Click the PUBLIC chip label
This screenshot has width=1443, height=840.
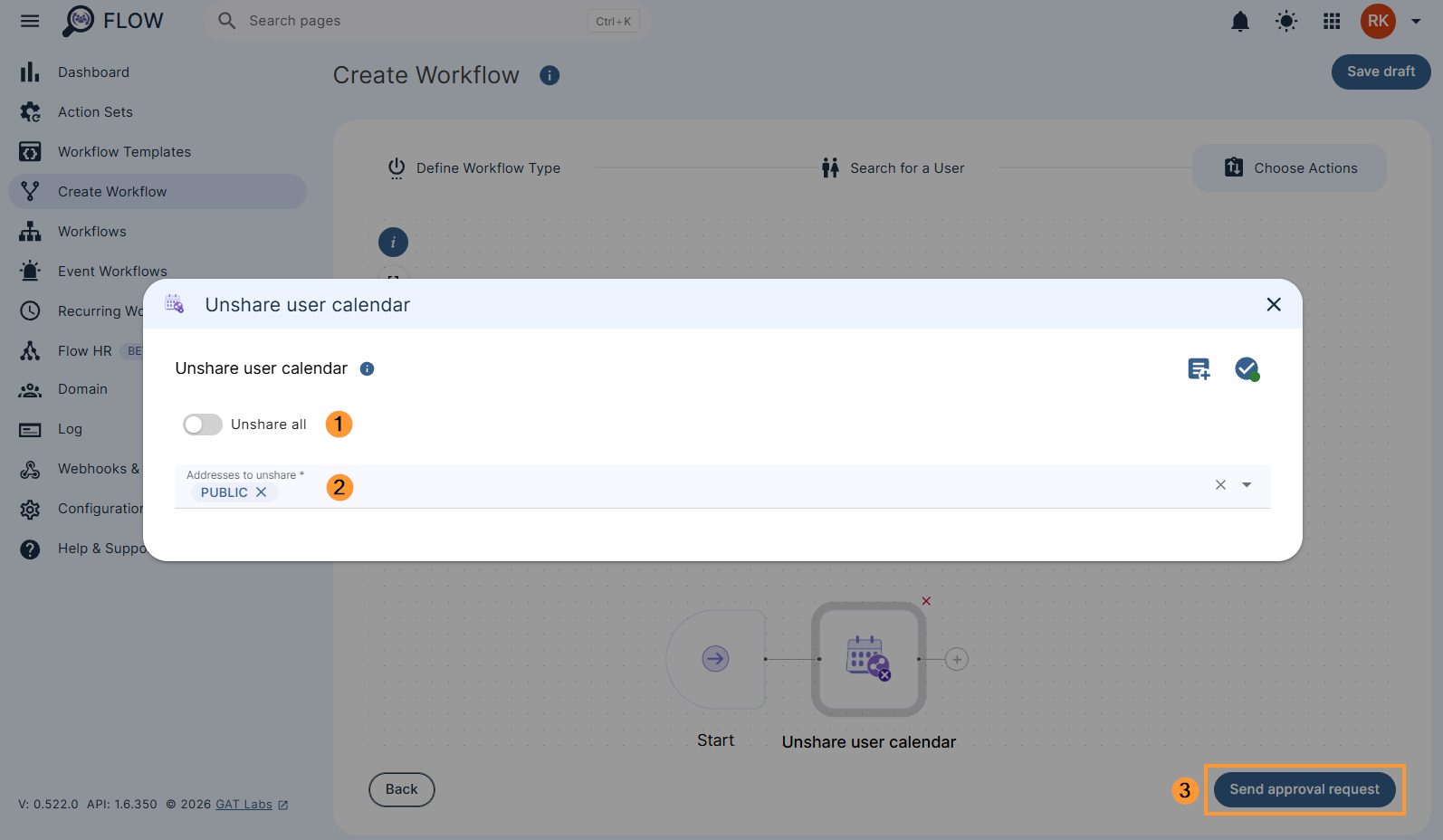coord(225,492)
